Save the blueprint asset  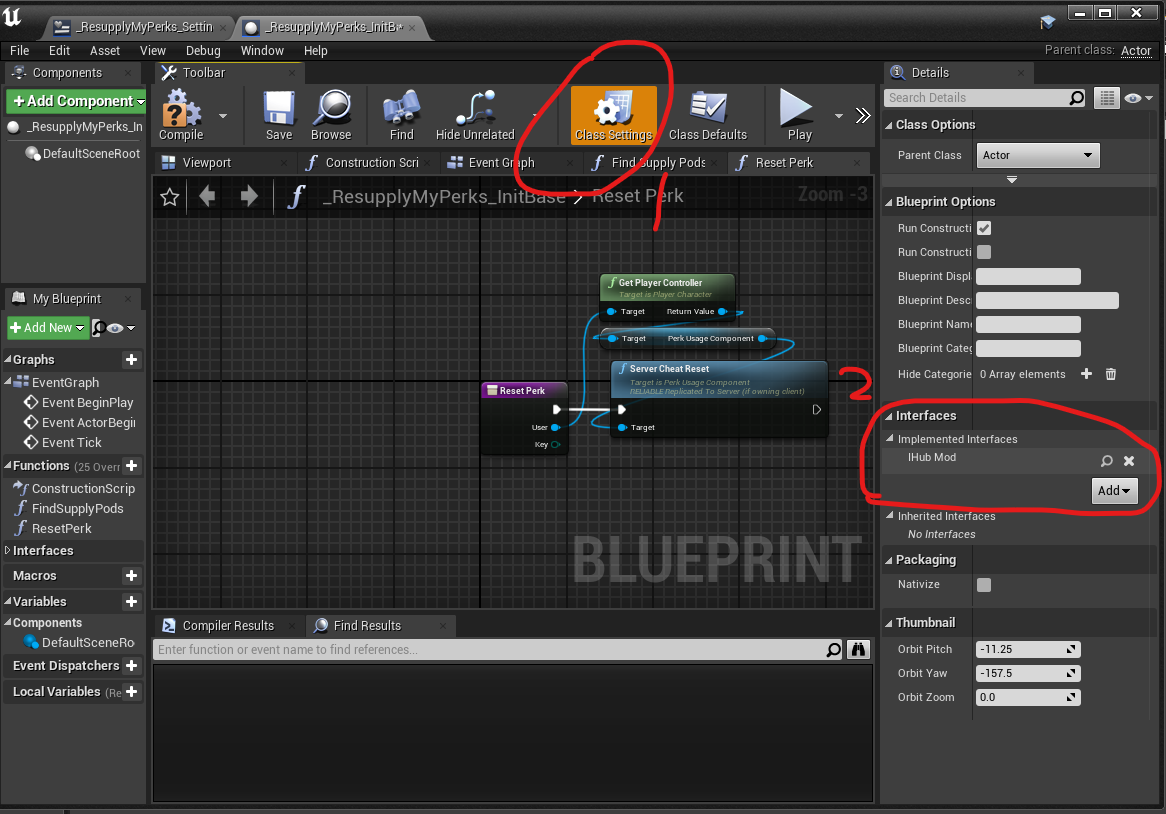279,115
